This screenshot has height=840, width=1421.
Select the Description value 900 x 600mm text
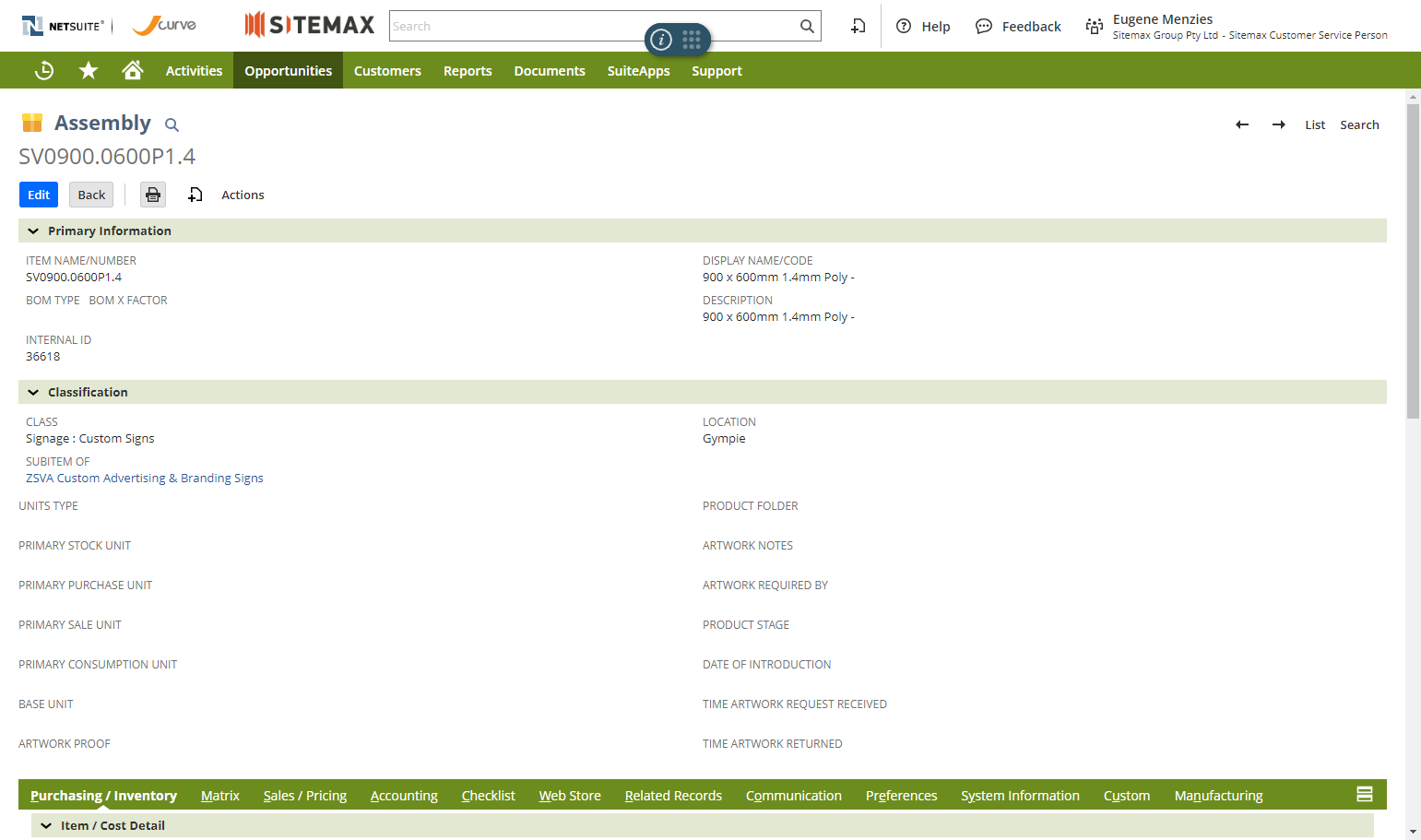tap(778, 316)
